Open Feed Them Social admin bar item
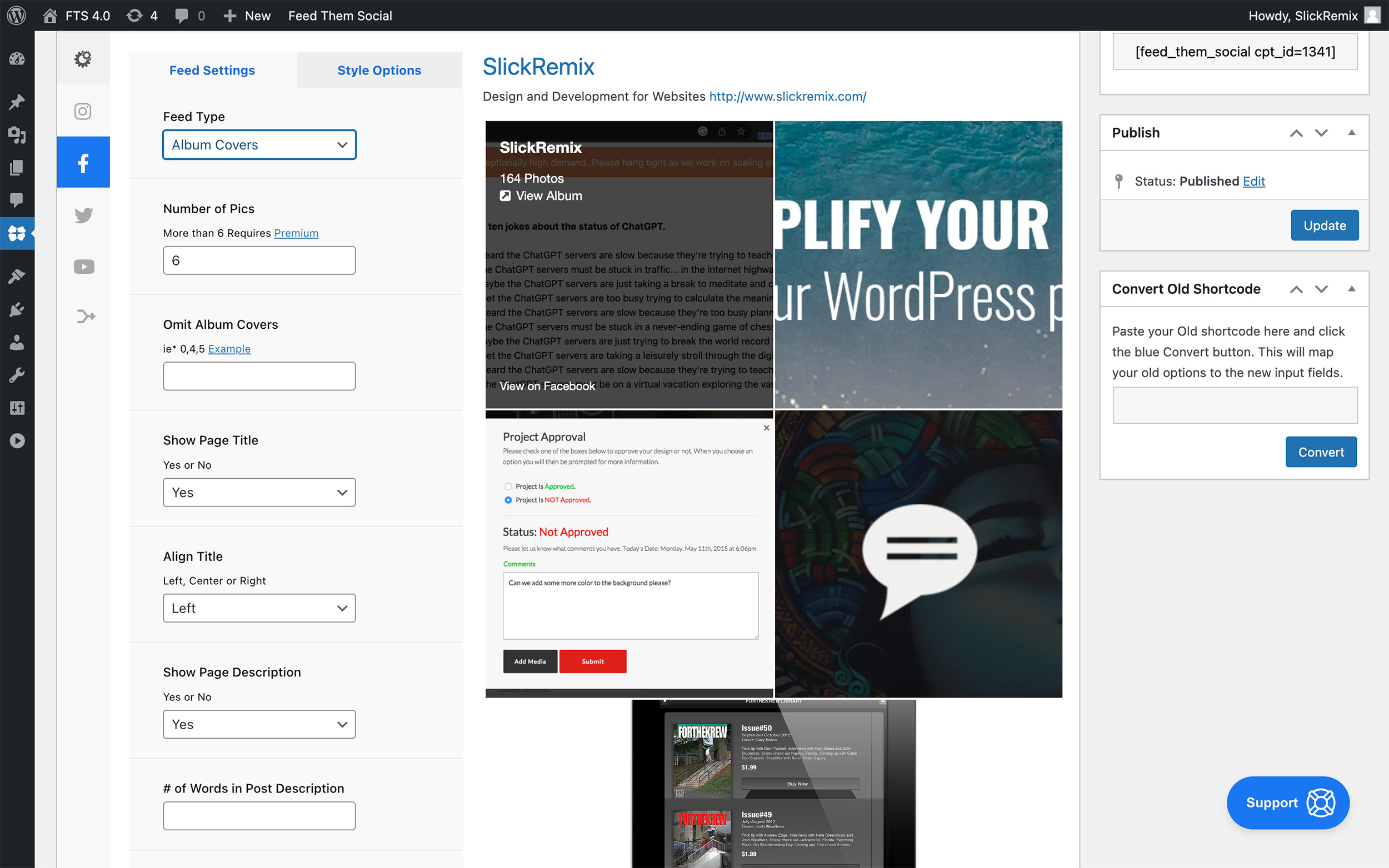The width and height of the screenshot is (1389, 868). click(340, 16)
